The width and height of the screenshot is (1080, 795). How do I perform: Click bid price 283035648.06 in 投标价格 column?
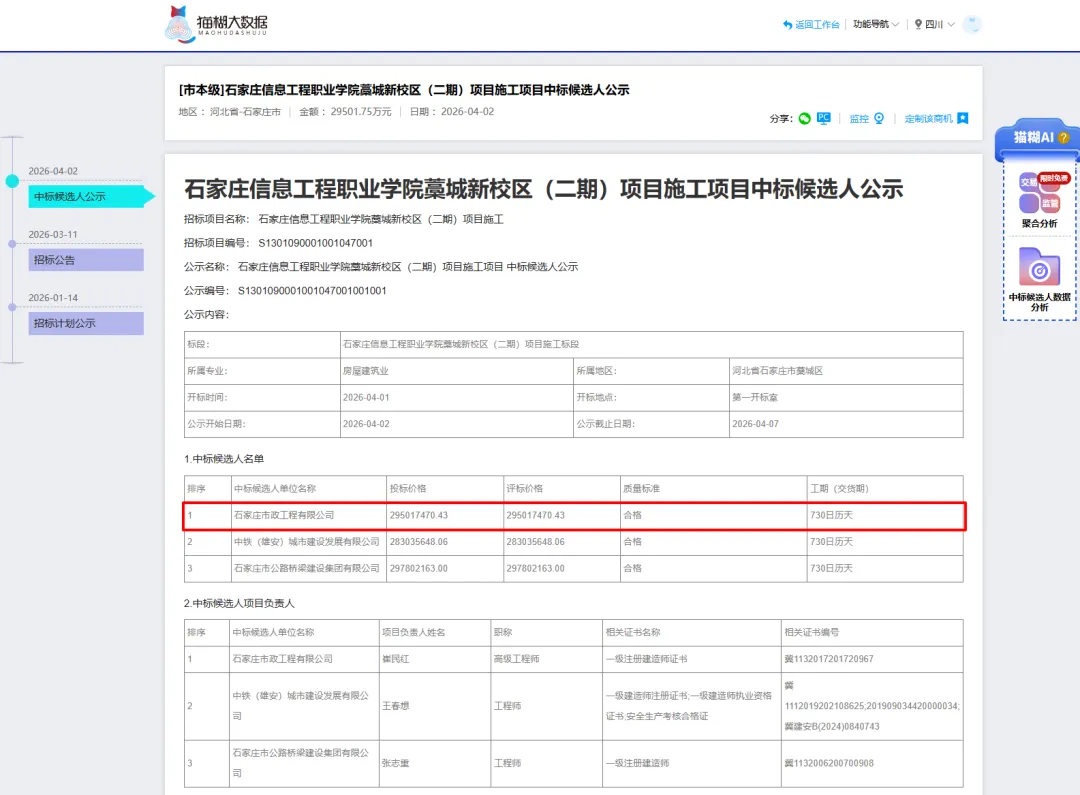pyautogui.click(x=419, y=542)
